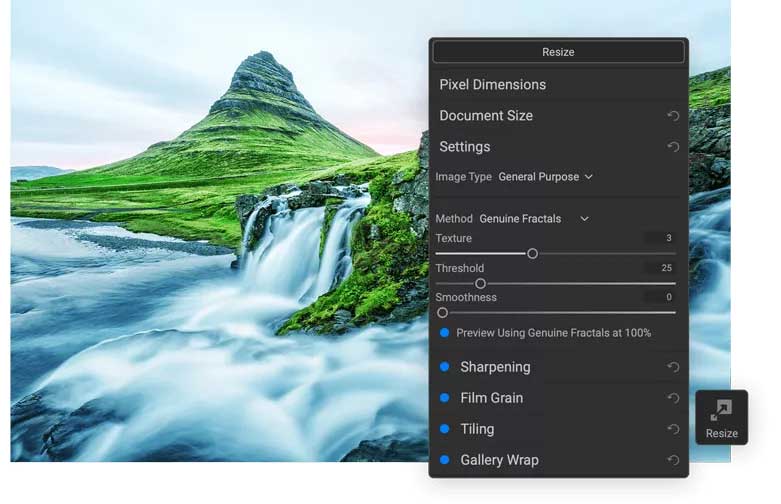Click the Resize tool icon button
The image size is (781, 504).
[721, 417]
